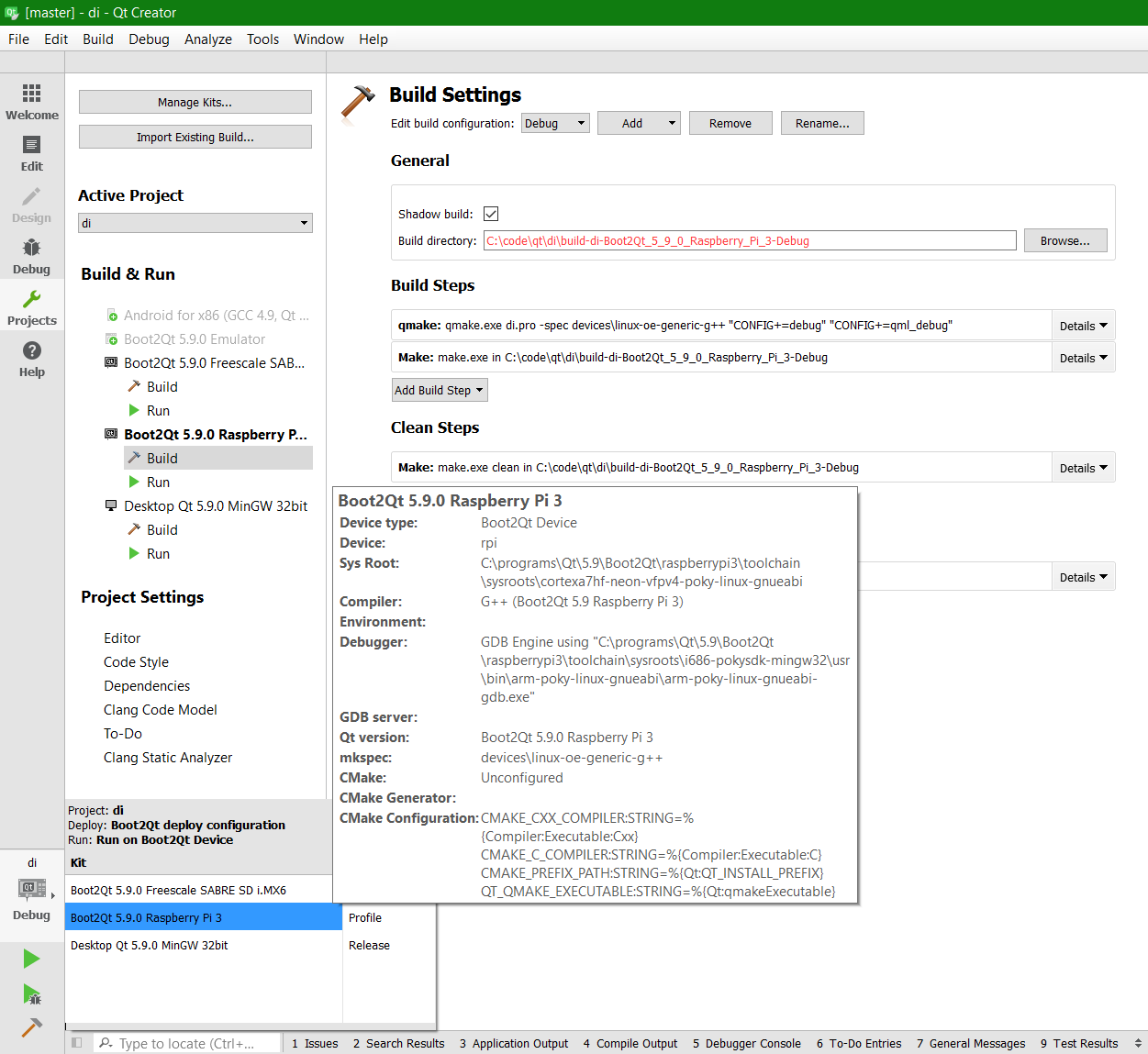Click the Remove configuration button
Viewport: 1148px width, 1054px height.
(730, 123)
